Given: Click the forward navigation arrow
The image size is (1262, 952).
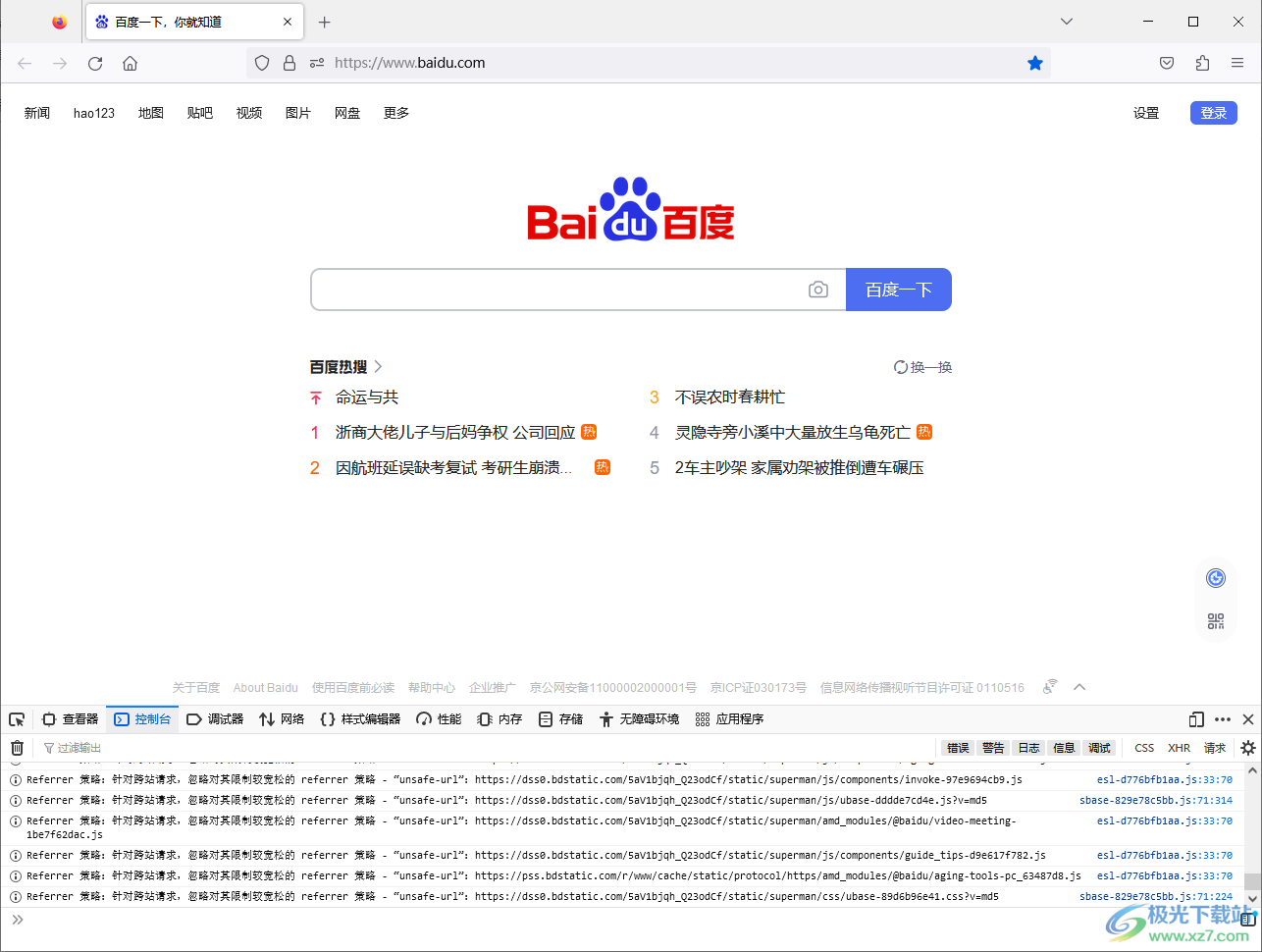Looking at the screenshot, I should tap(60, 63).
